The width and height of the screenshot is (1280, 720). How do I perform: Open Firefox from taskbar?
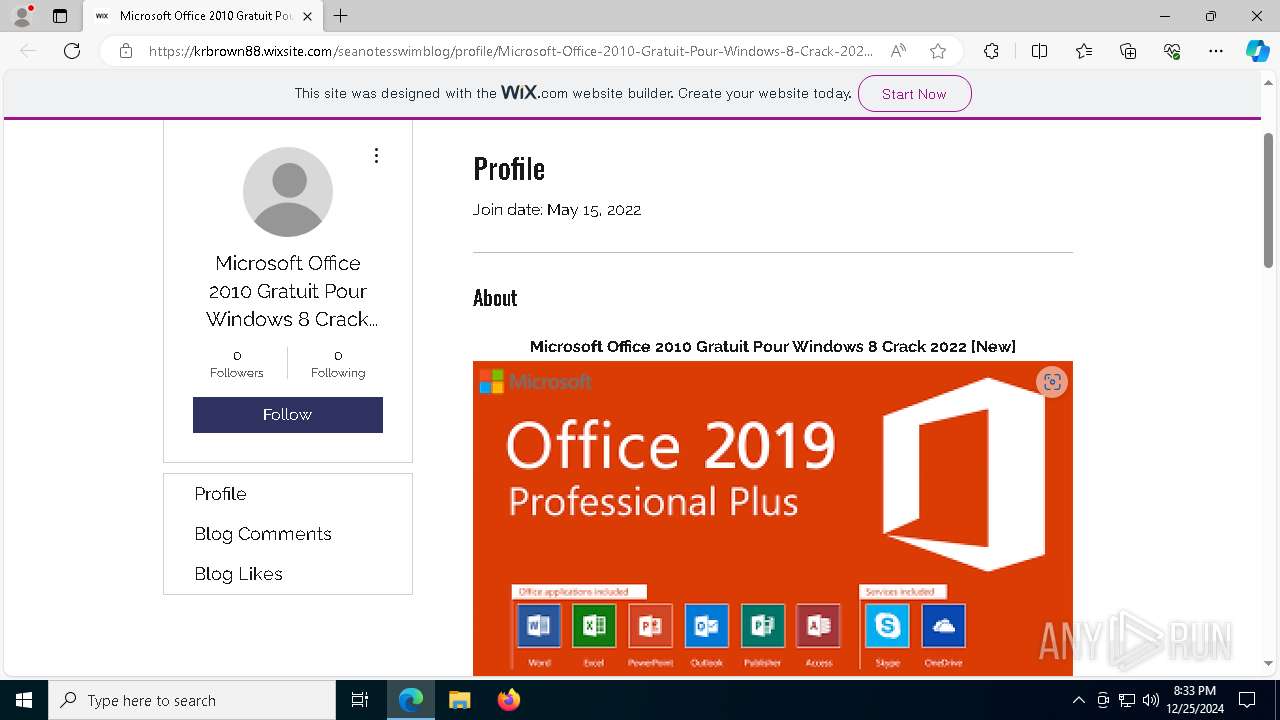click(509, 700)
